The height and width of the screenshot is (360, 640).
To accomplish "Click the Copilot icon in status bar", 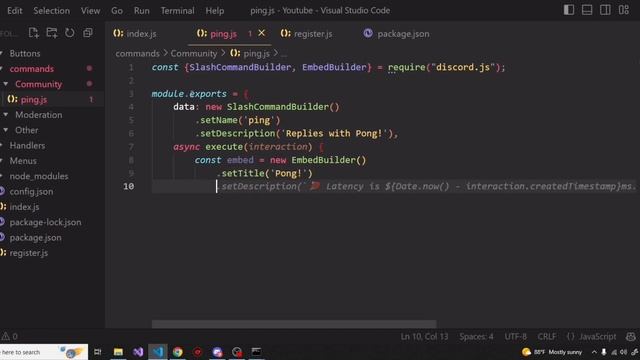I will pos(631,337).
